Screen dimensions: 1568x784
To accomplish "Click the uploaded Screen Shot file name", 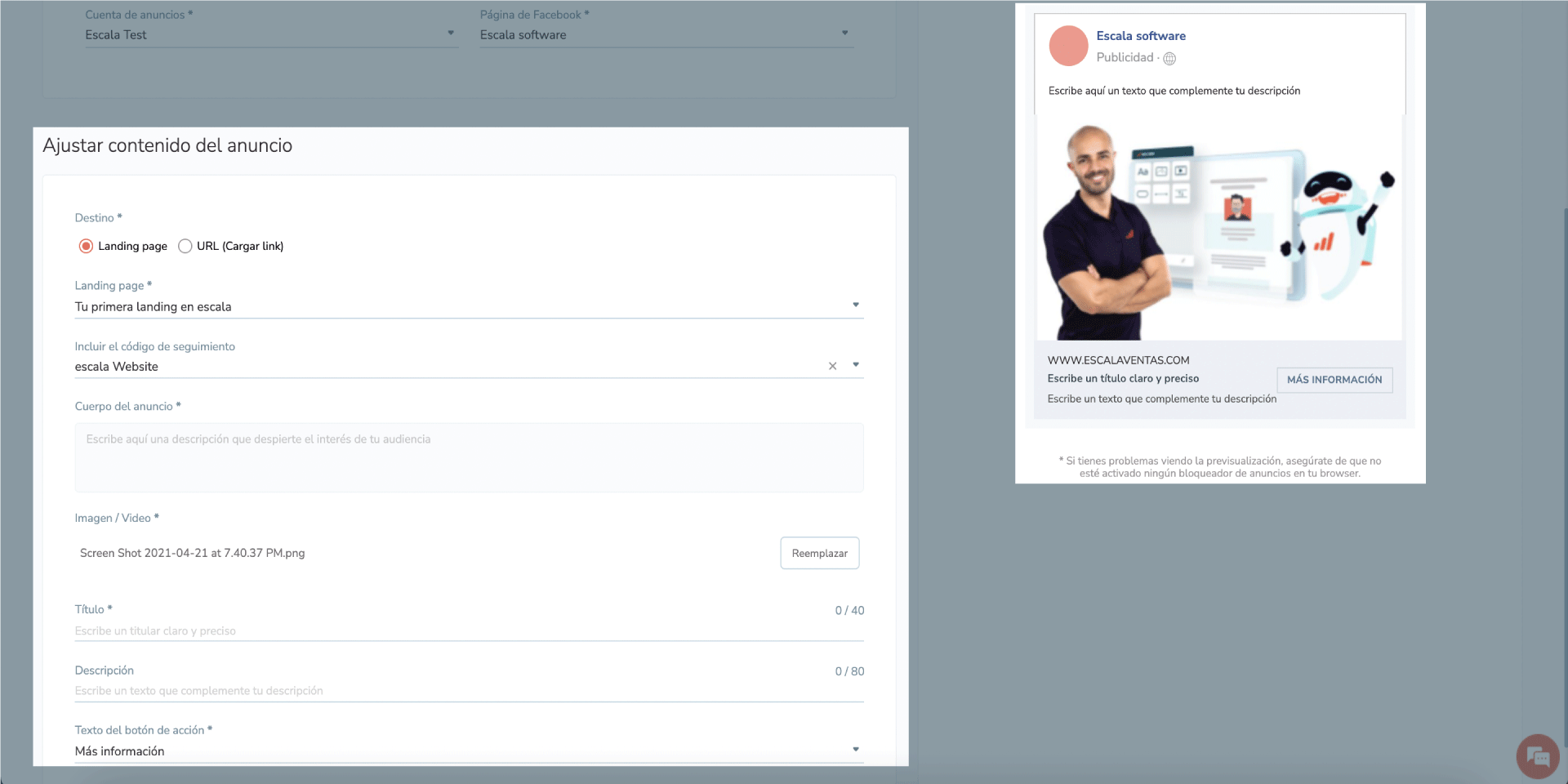I will 192,553.
